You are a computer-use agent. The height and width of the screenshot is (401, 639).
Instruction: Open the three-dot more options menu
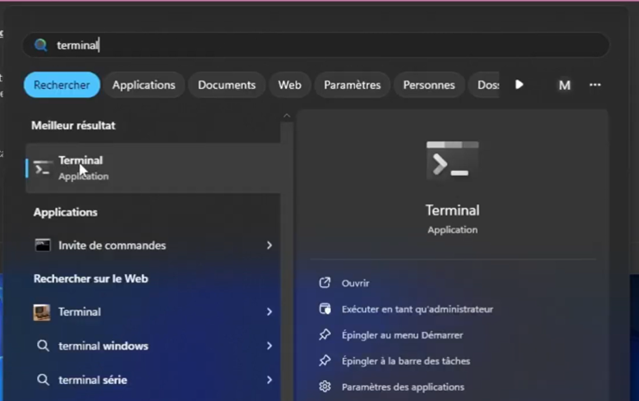(595, 85)
